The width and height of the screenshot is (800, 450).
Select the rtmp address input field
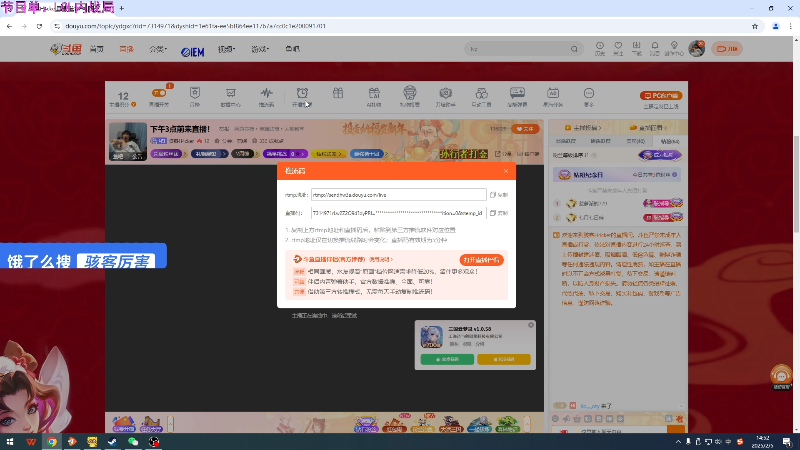pyautogui.click(x=398, y=194)
